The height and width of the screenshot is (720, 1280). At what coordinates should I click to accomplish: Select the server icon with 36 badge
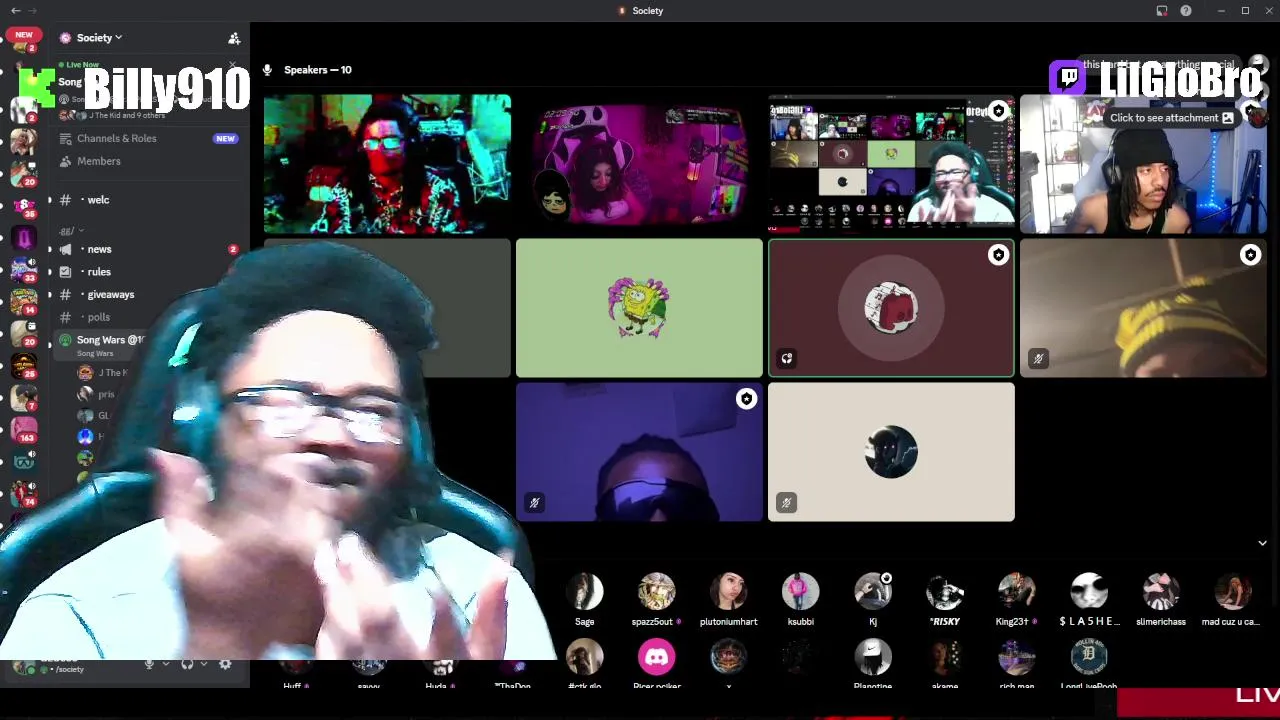point(24,205)
